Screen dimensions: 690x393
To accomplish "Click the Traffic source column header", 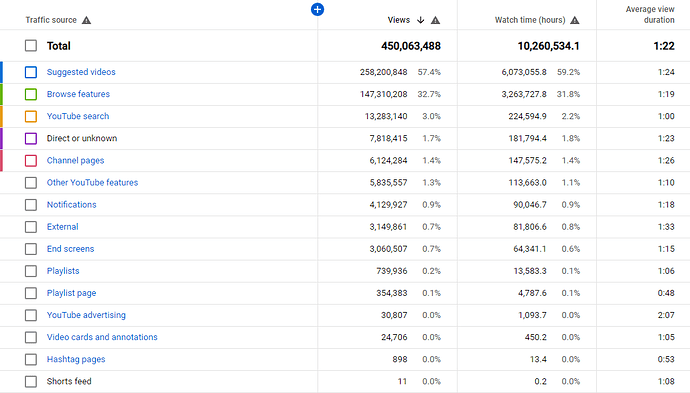I will [51, 20].
